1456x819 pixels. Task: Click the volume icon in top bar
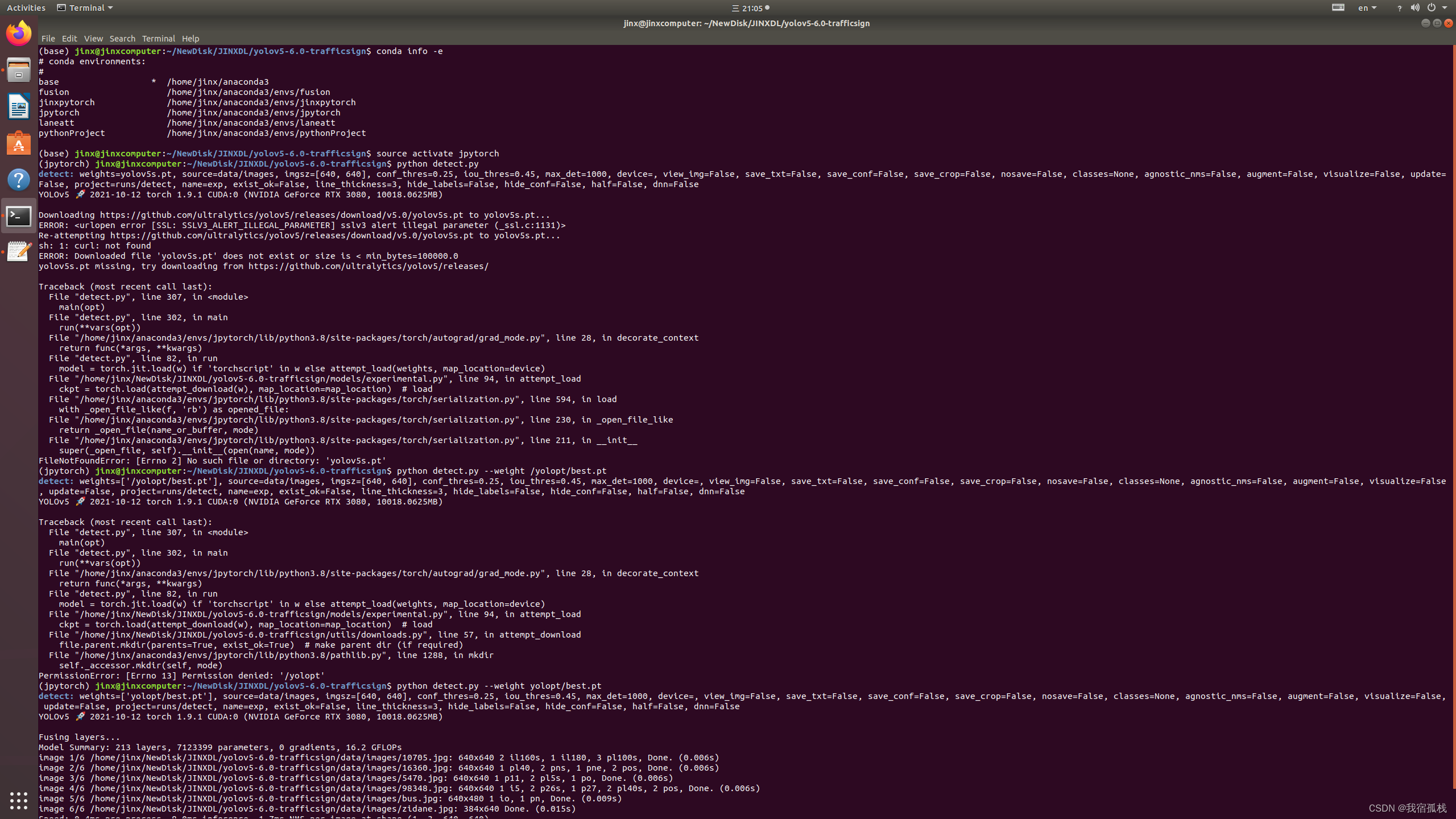pyautogui.click(x=1414, y=8)
